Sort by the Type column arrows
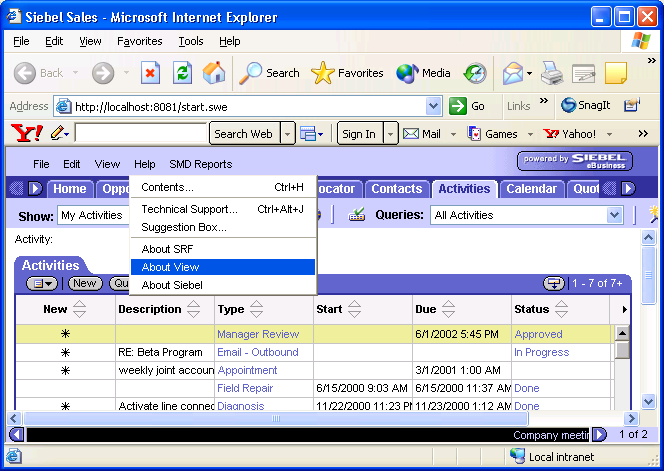Image resolution: width=664 pixels, height=471 pixels. point(256,309)
